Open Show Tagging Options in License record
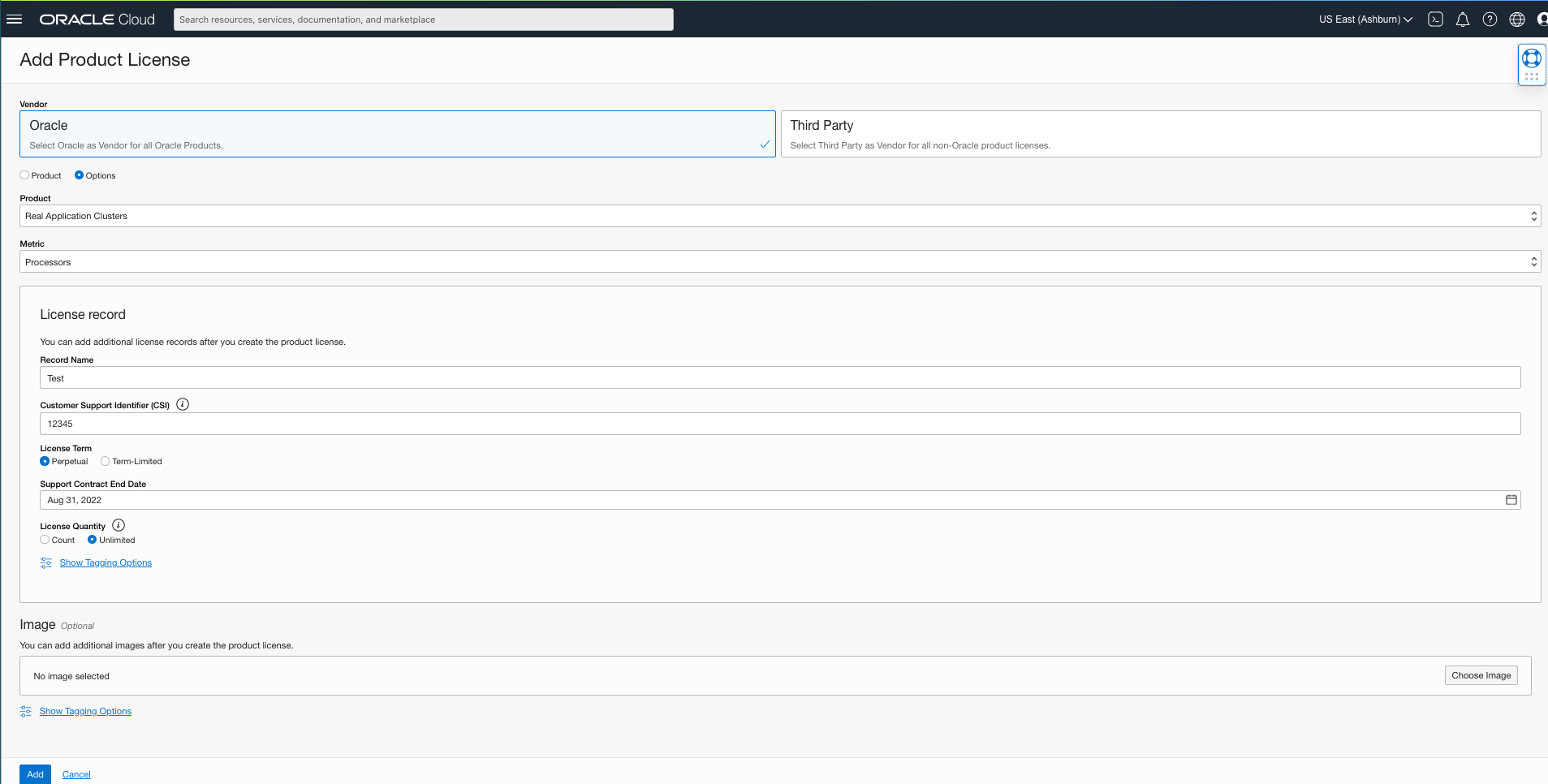This screenshot has height=784, width=1548. [x=105, y=562]
